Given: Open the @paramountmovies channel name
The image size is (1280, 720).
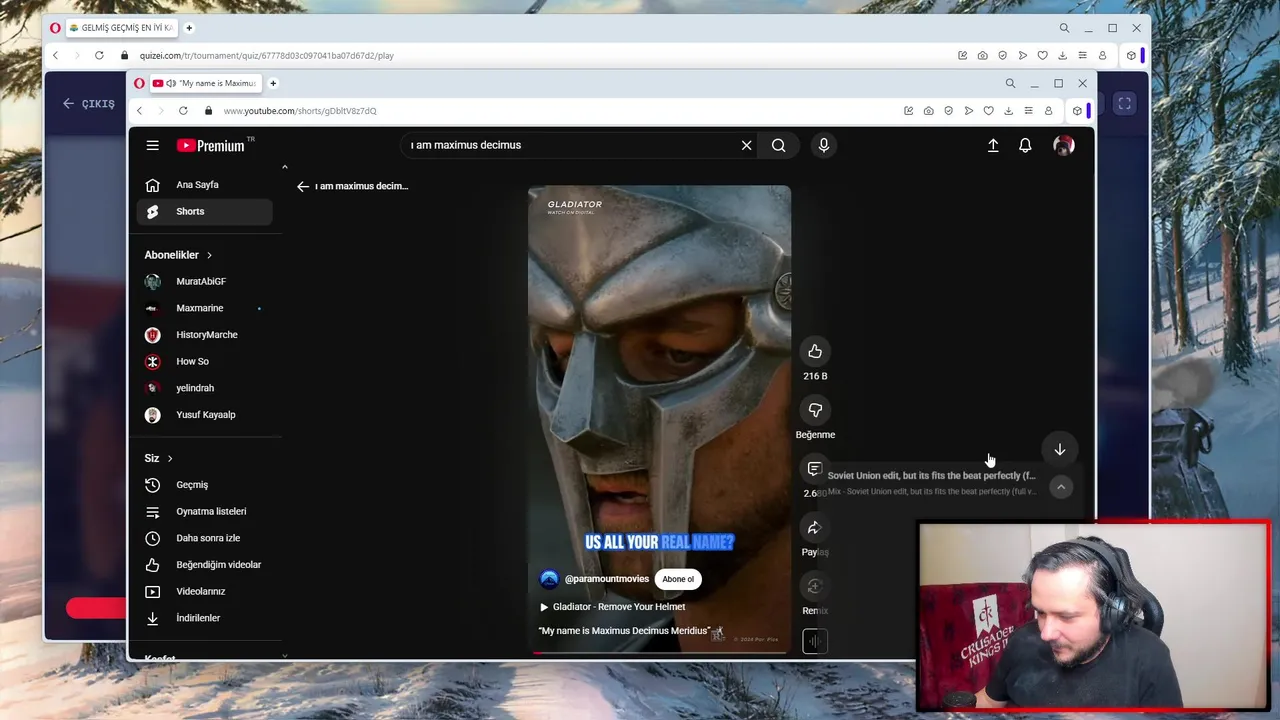Looking at the screenshot, I should point(607,579).
